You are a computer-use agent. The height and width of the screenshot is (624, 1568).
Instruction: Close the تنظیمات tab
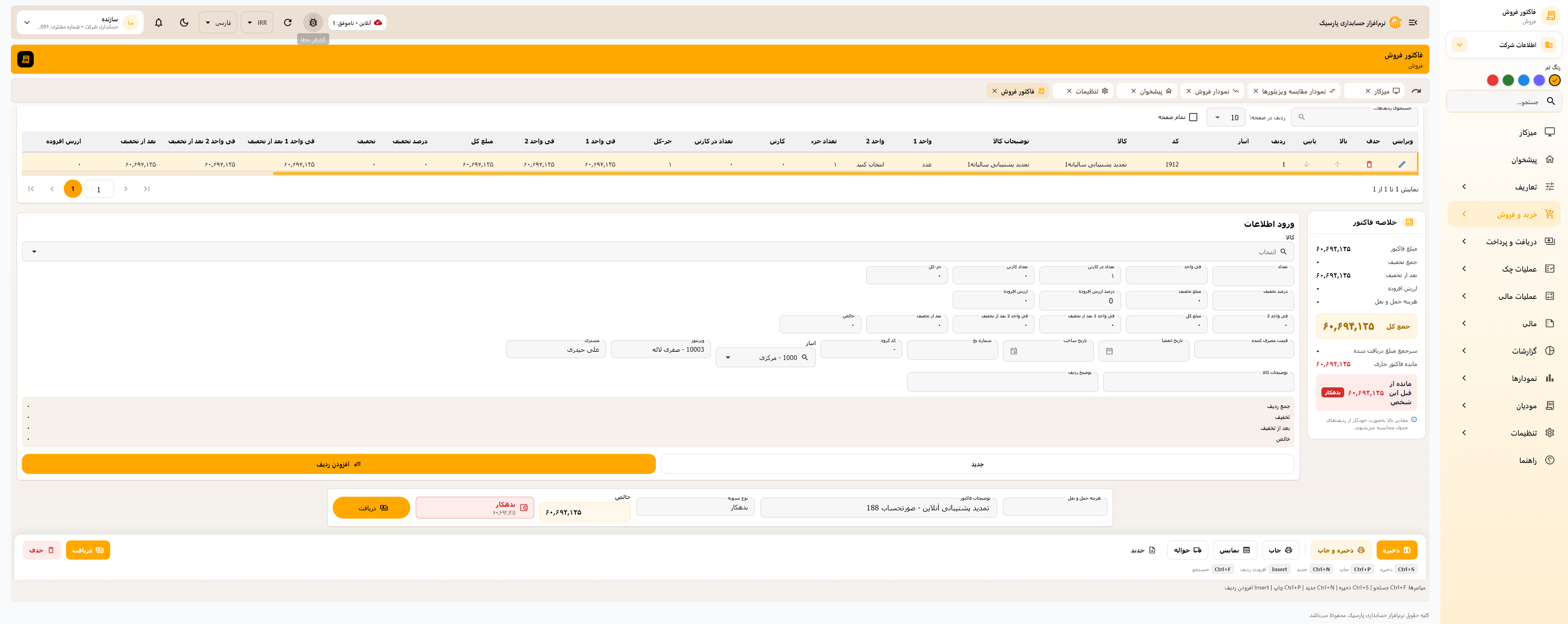pos(1069,91)
